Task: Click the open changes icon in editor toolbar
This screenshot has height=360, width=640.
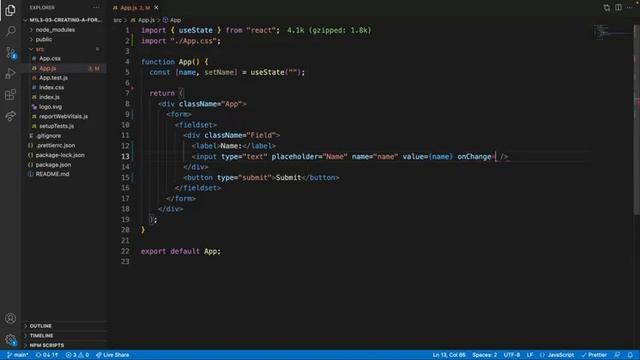Action: pyautogui.click(x=607, y=8)
